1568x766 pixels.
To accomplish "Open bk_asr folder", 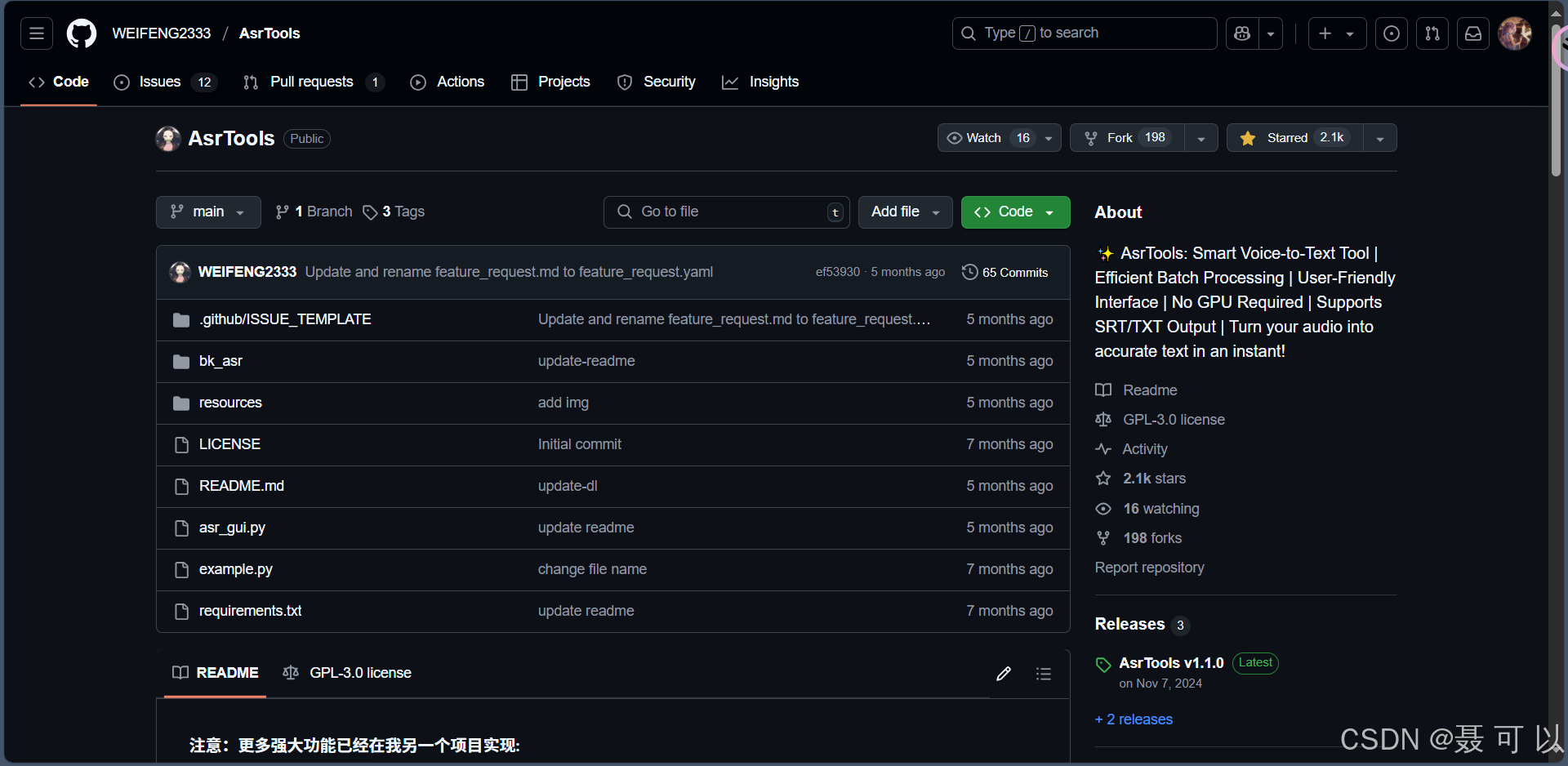I will click(220, 361).
